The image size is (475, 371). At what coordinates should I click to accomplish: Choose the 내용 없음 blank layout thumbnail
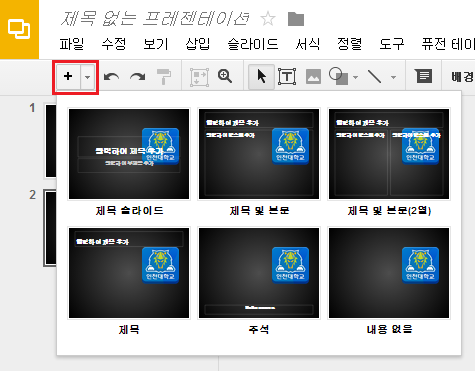[x=389, y=273]
